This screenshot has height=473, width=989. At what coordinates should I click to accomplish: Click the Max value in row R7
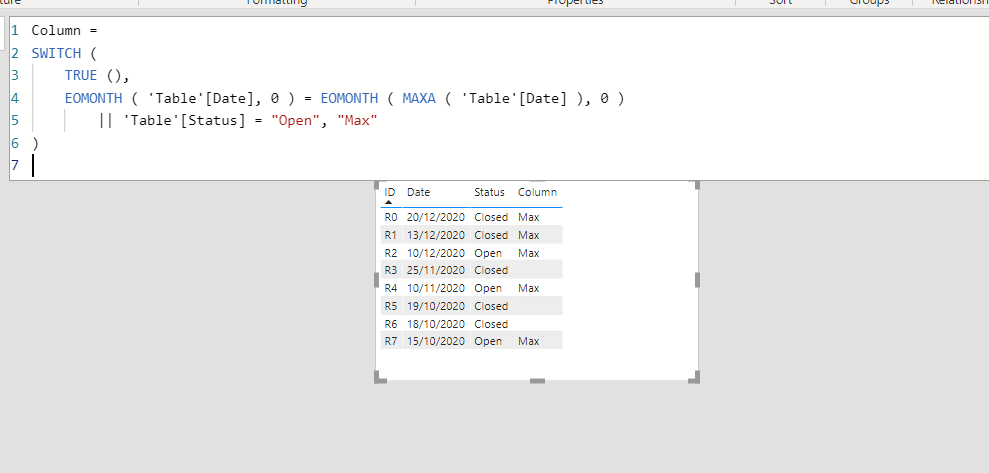529,341
